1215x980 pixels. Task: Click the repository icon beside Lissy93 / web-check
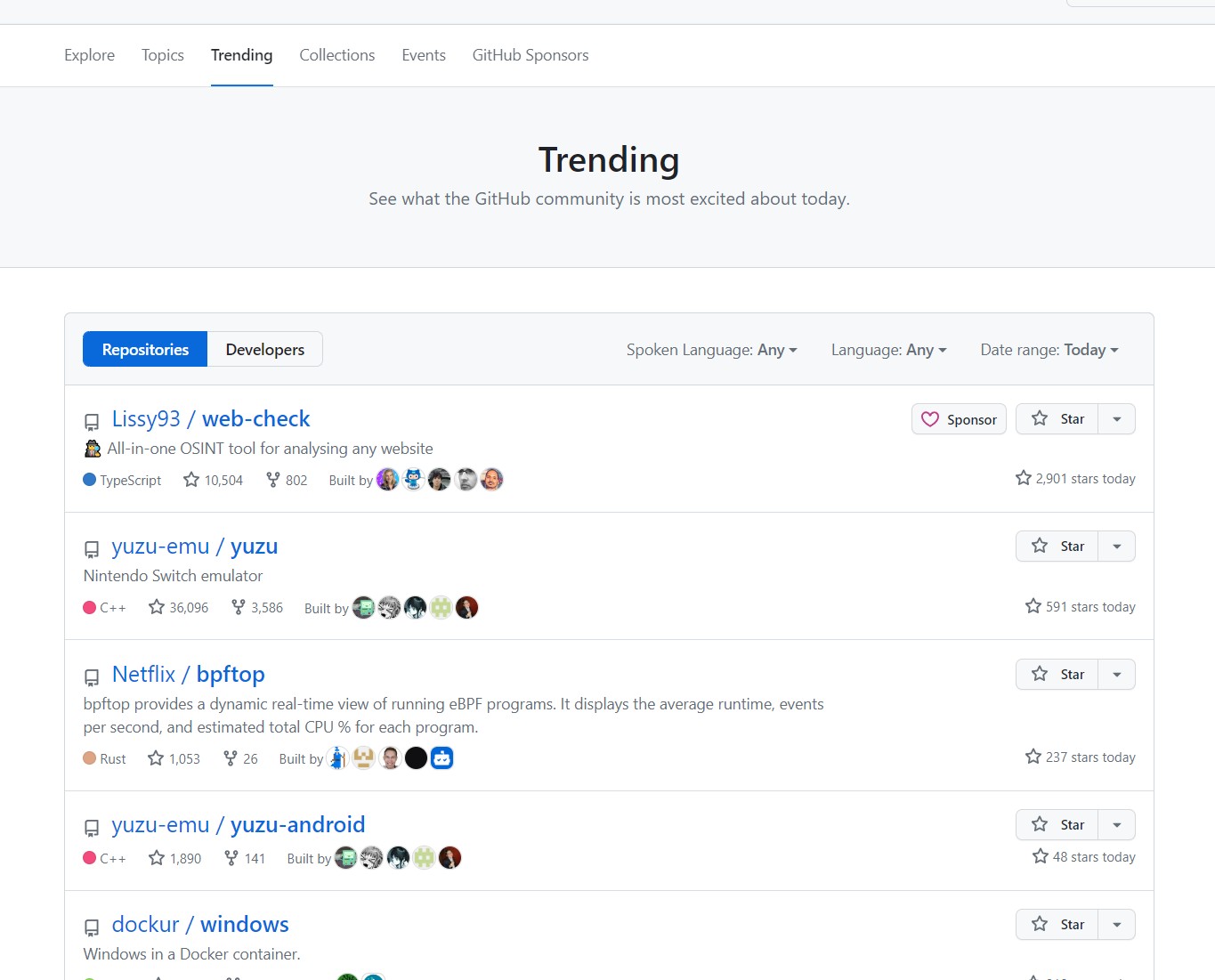click(92, 422)
